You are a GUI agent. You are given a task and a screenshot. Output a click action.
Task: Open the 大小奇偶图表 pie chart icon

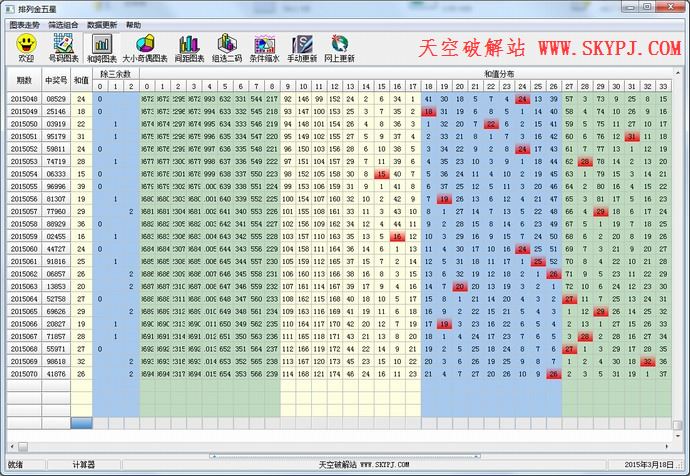(x=144, y=44)
